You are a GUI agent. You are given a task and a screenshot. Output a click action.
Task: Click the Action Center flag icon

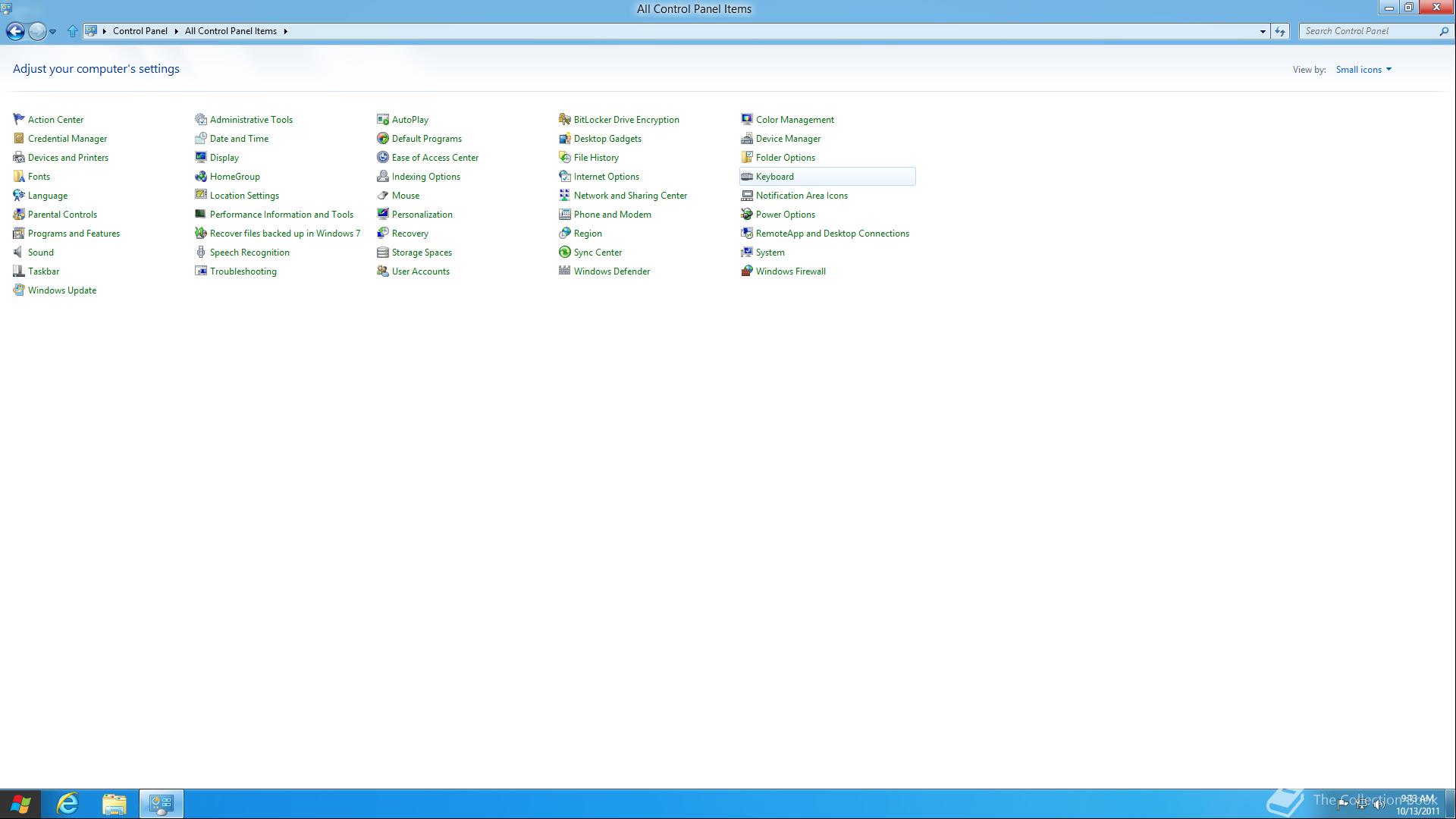coord(19,119)
